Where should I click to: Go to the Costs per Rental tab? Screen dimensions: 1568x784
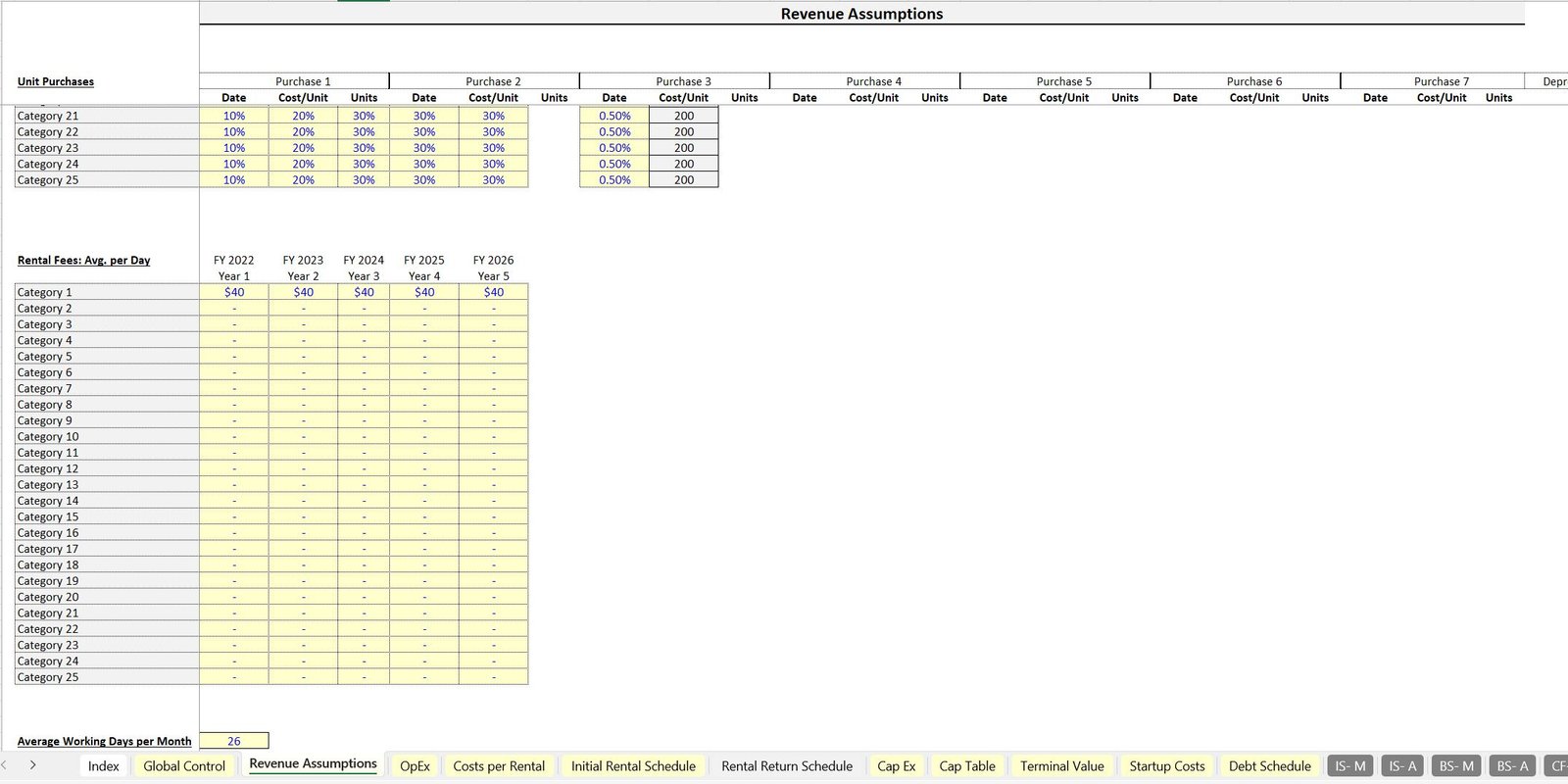499,766
